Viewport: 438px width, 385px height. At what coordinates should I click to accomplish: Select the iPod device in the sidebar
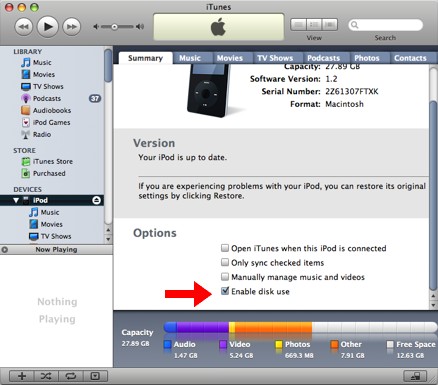pos(52,200)
